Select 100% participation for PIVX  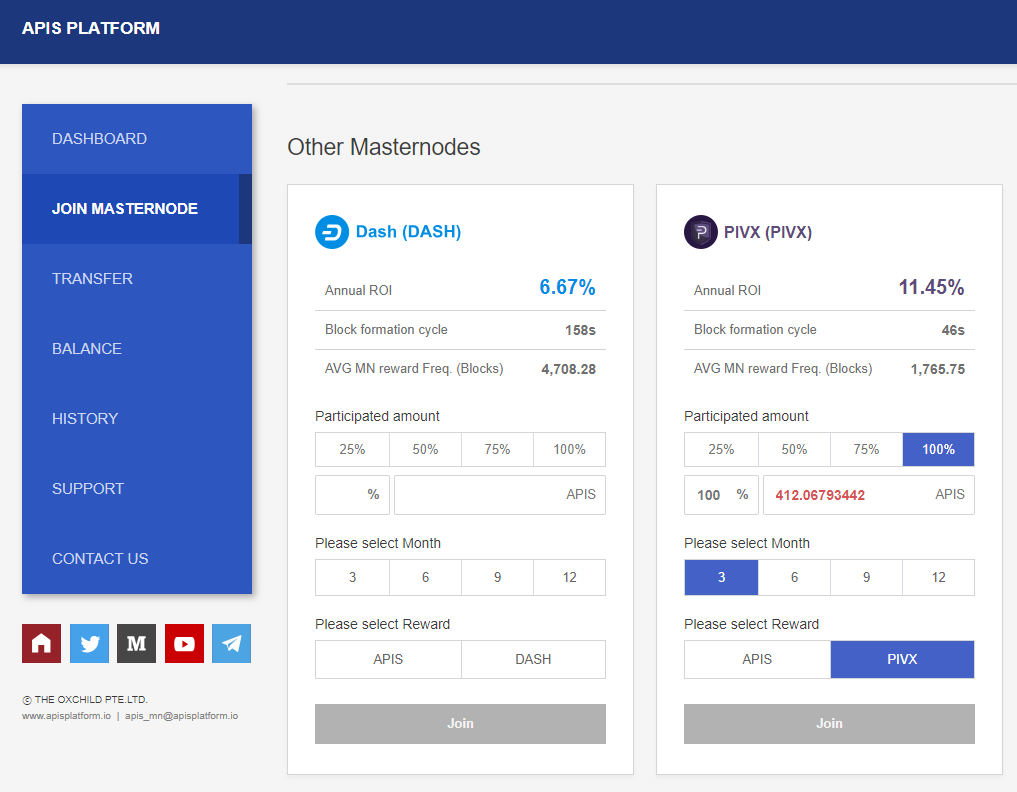tap(939, 450)
